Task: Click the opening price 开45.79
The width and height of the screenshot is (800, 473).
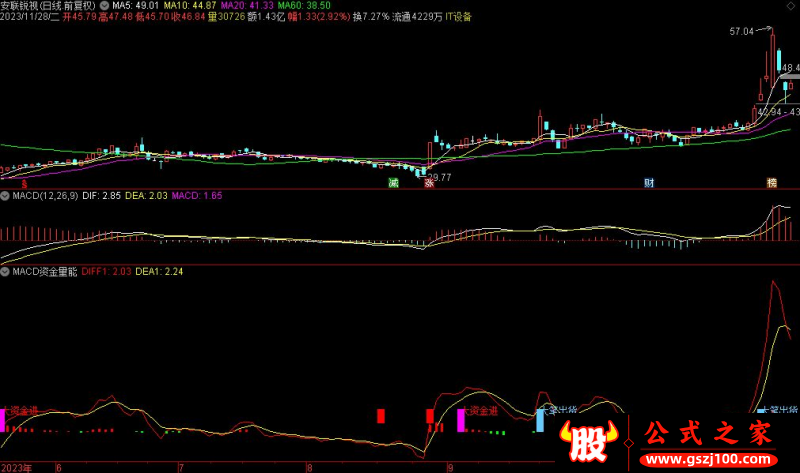Action: [x=80, y=17]
